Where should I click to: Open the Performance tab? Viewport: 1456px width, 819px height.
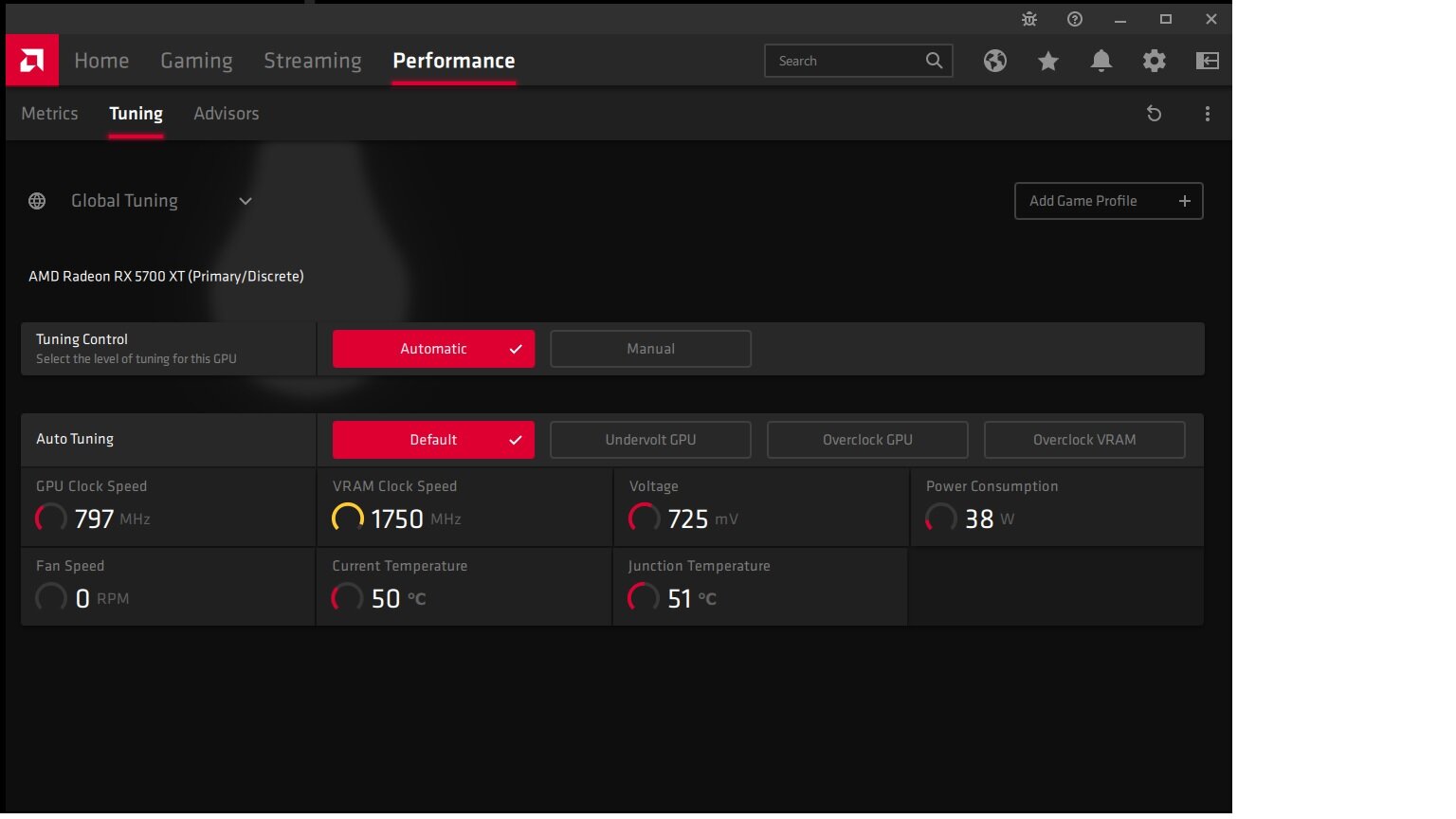tap(454, 61)
